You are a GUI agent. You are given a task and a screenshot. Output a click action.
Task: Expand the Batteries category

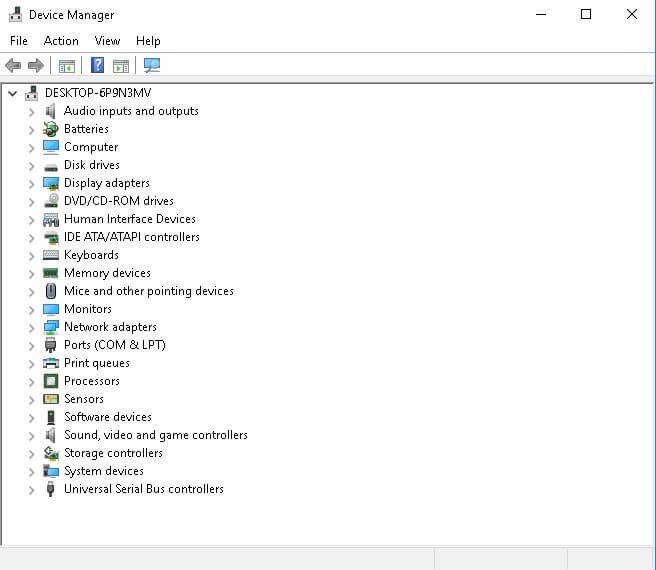tap(31, 130)
